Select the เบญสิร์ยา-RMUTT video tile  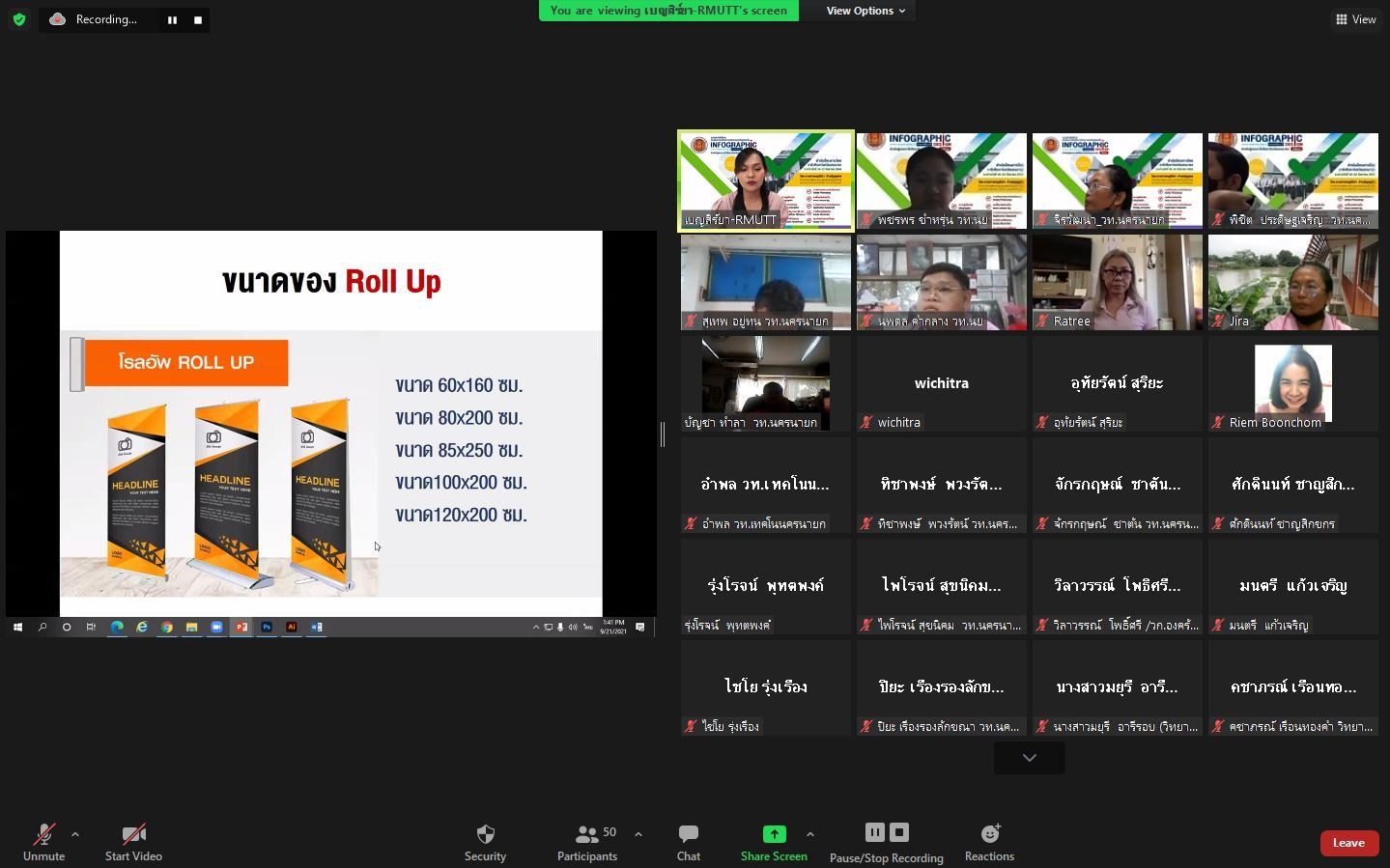[766, 181]
